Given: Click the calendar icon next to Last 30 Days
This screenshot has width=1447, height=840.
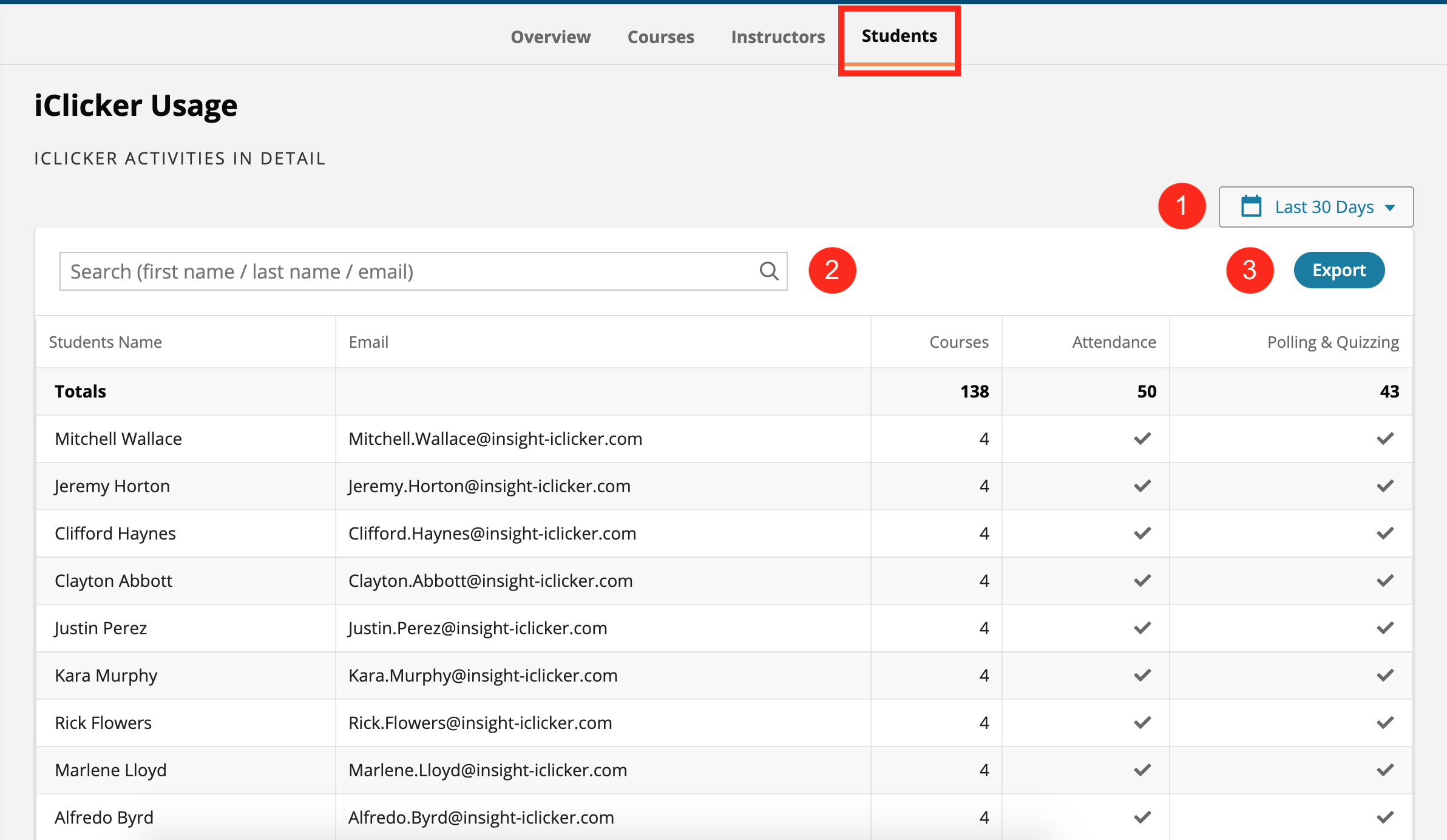Looking at the screenshot, I should (1252, 206).
